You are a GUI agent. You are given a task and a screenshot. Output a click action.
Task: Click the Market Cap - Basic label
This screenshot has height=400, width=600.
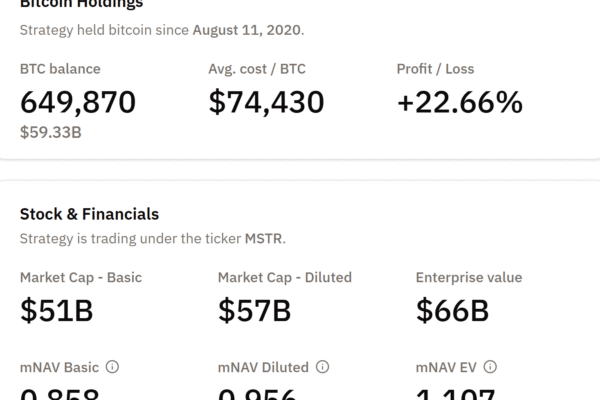(x=80, y=277)
